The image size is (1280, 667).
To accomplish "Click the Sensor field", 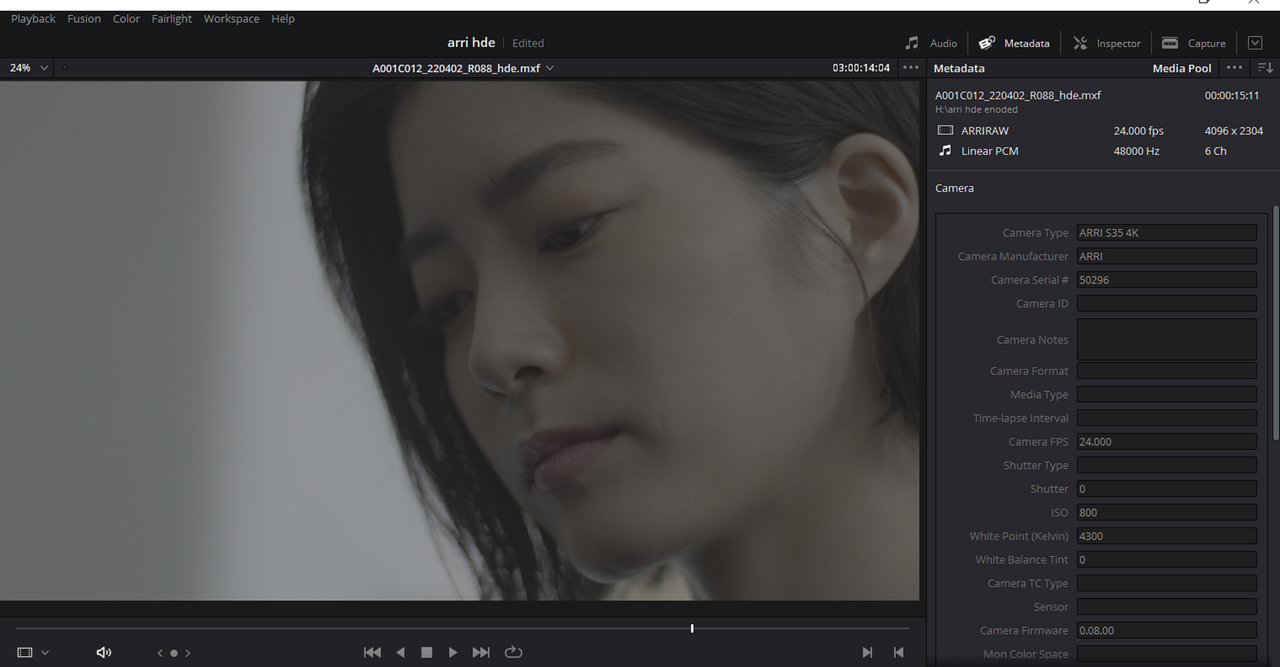I will coord(1166,607).
